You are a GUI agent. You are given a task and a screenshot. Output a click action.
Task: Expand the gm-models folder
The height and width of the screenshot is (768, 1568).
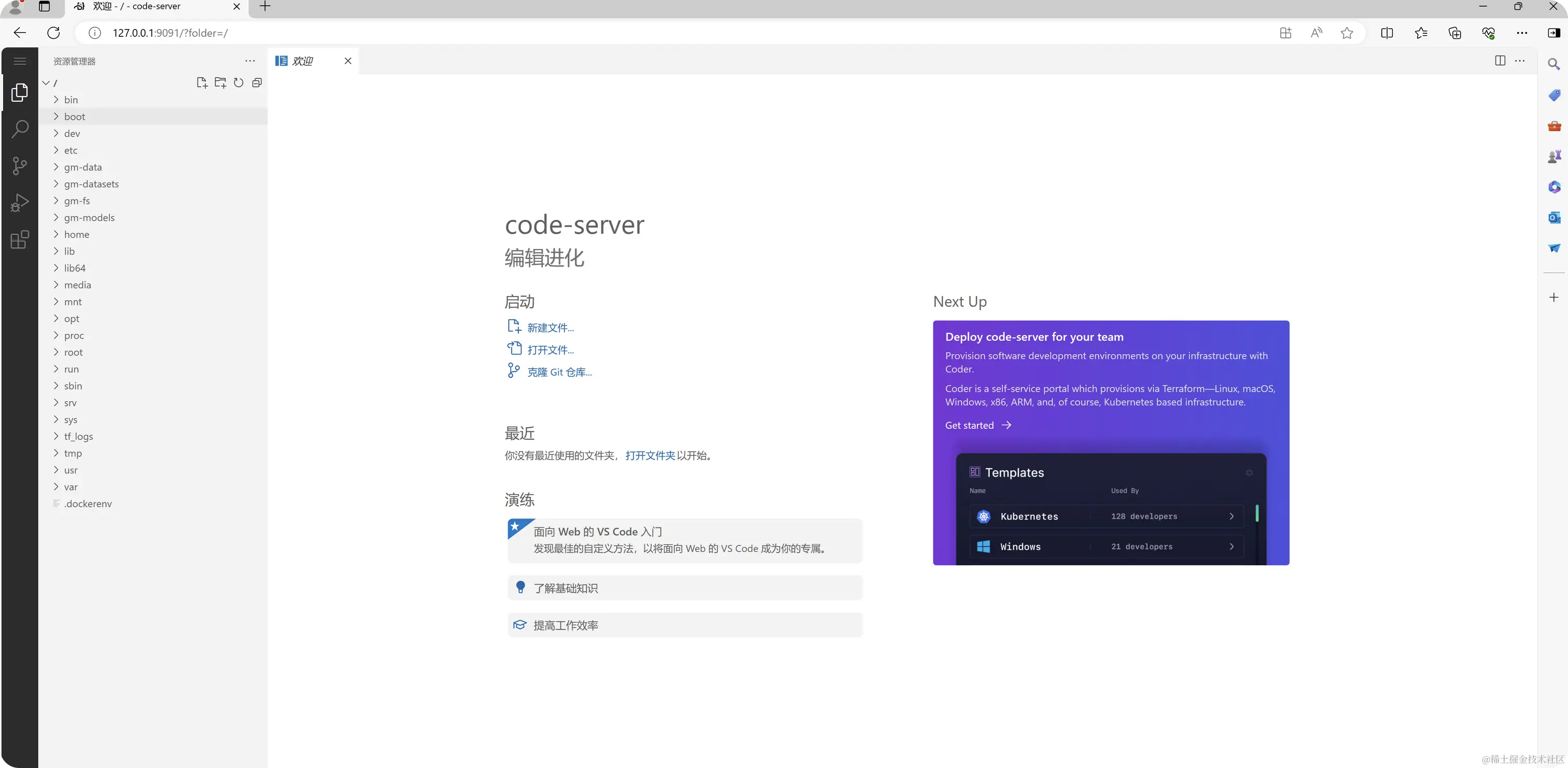[89, 217]
